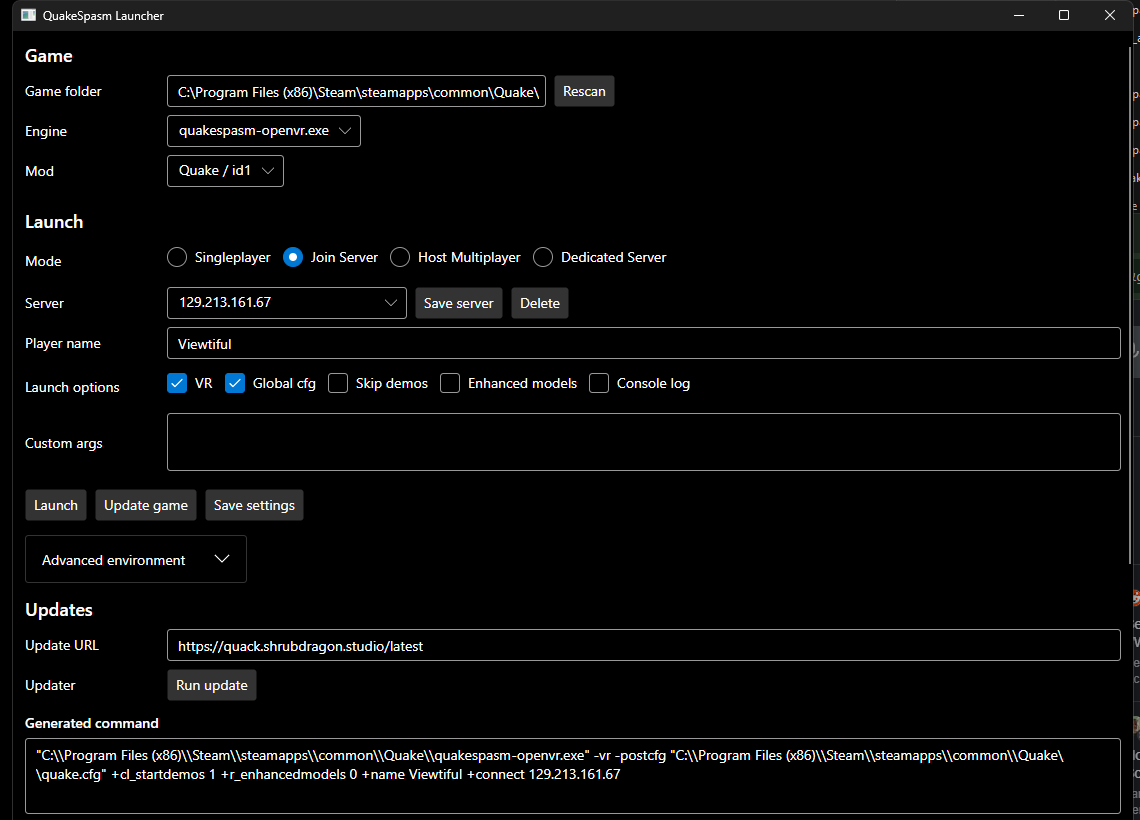This screenshot has height=820, width=1140.
Task: Click the vertical scrollbar on the right
Action: (x=1131, y=305)
